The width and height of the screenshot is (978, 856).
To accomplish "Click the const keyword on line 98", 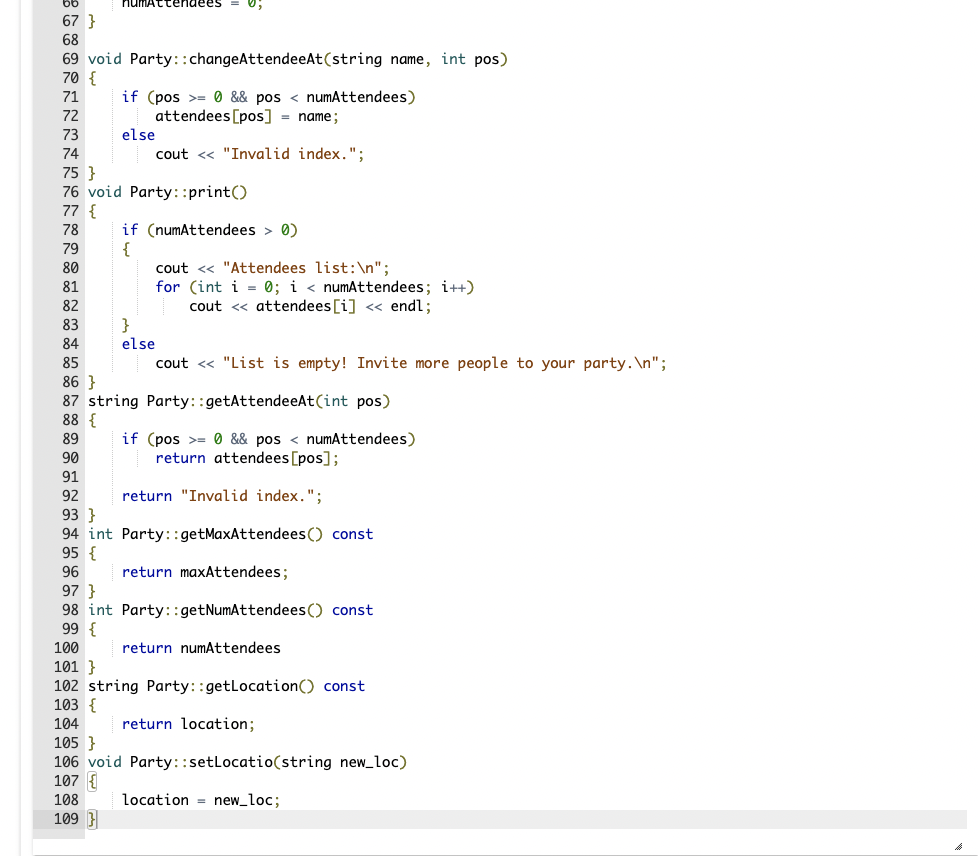I will click(x=352, y=610).
